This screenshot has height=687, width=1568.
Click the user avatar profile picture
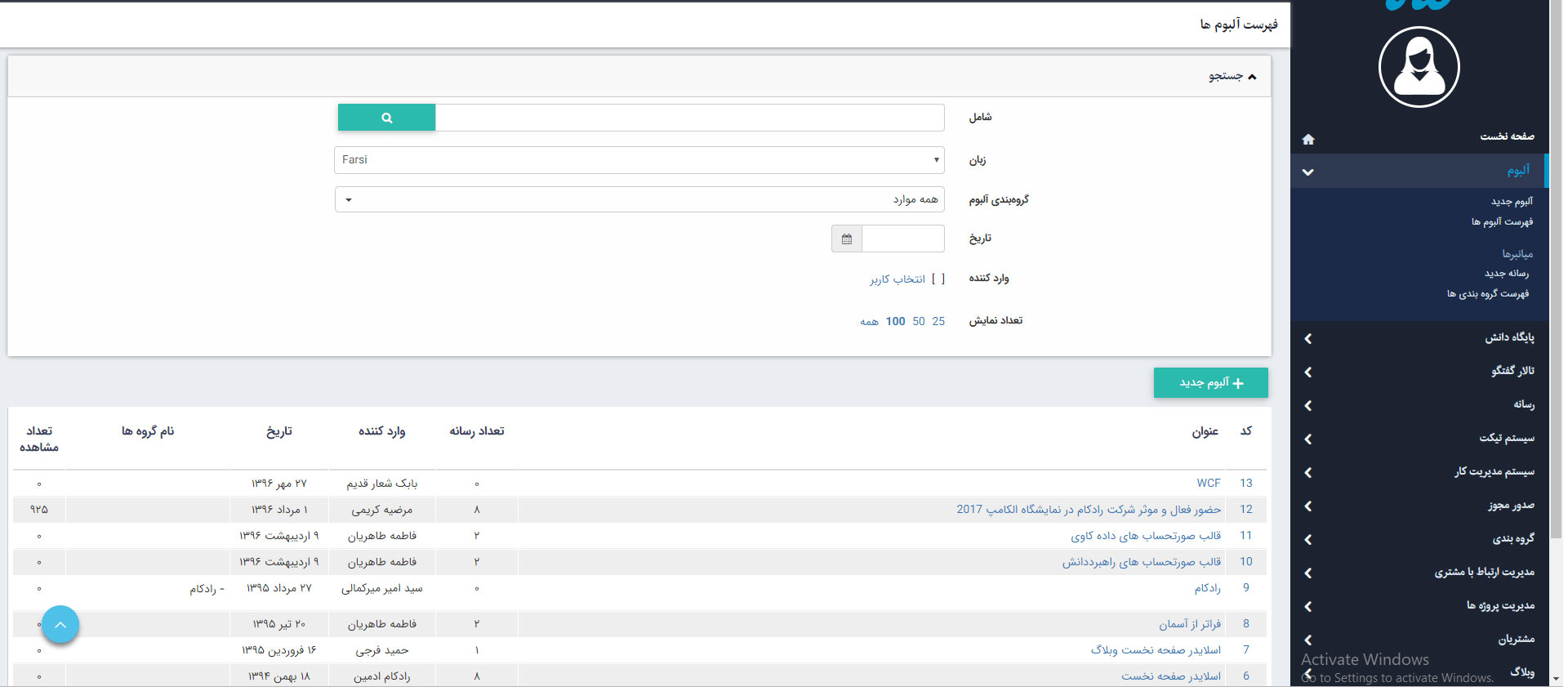coord(1419,67)
